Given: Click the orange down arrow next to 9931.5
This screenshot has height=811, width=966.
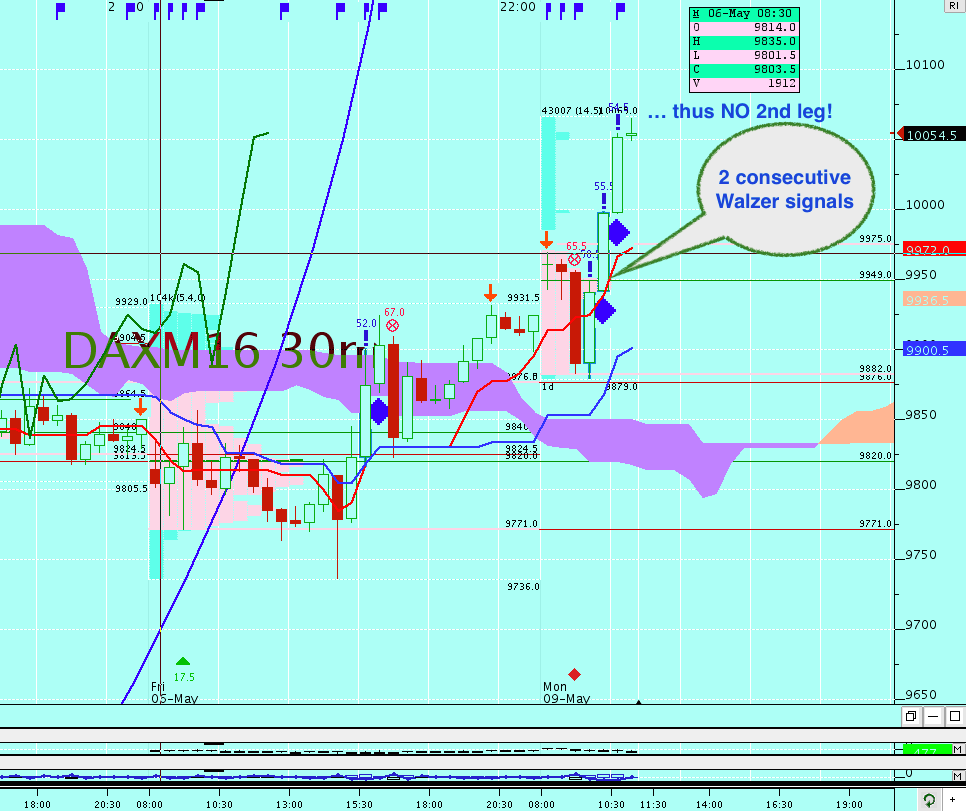Looking at the screenshot, I should click(490, 293).
